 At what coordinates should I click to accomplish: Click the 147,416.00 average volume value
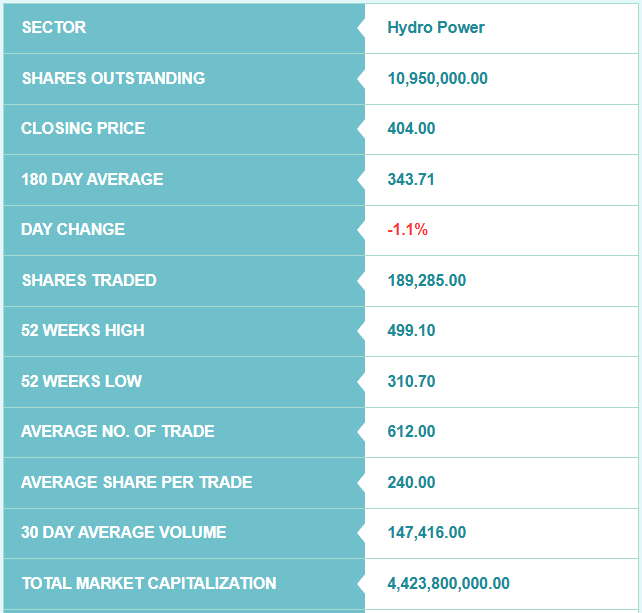click(426, 532)
